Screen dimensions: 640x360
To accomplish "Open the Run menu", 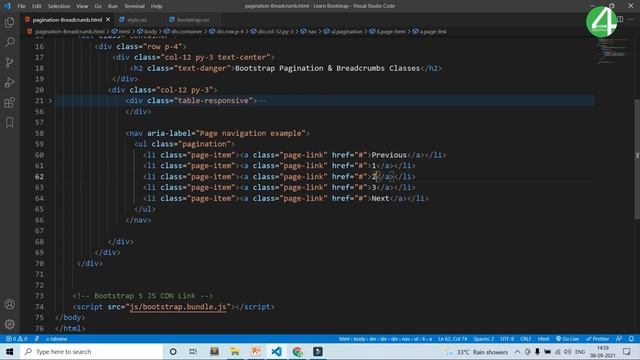I will pos(113,6).
